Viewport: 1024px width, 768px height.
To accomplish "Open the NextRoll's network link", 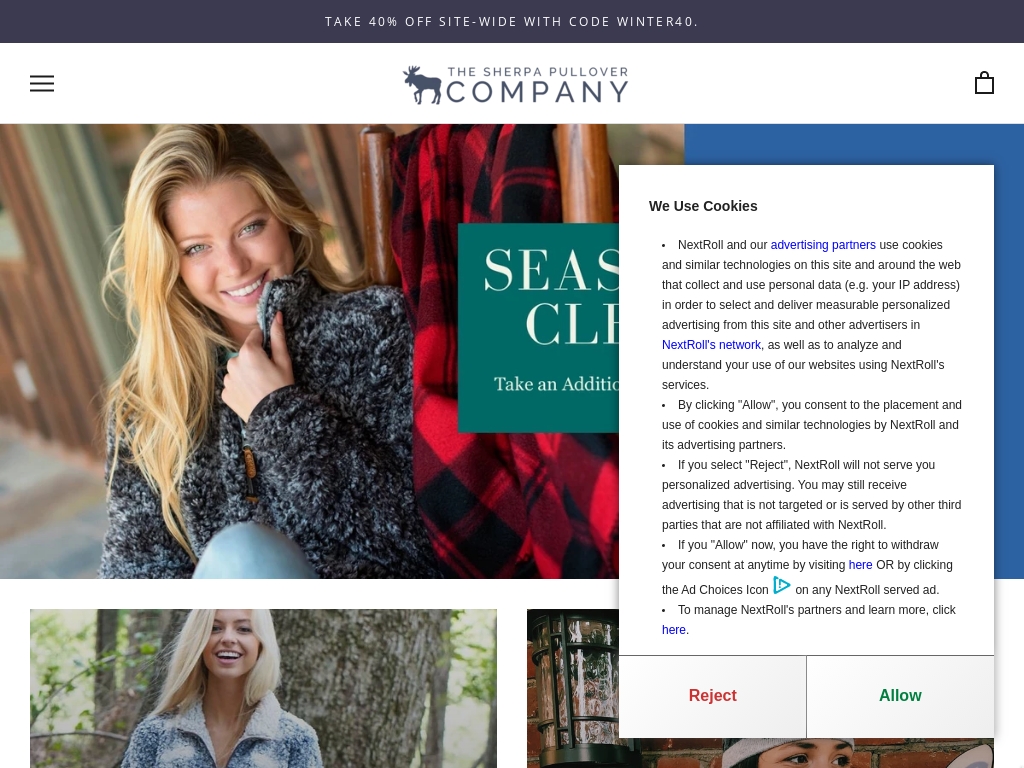I will coord(711,345).
